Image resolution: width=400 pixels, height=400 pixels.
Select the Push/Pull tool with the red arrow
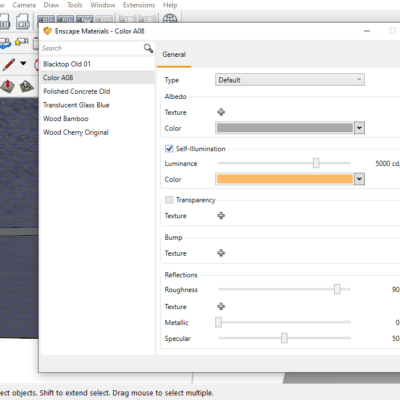(x=7, y=86)
